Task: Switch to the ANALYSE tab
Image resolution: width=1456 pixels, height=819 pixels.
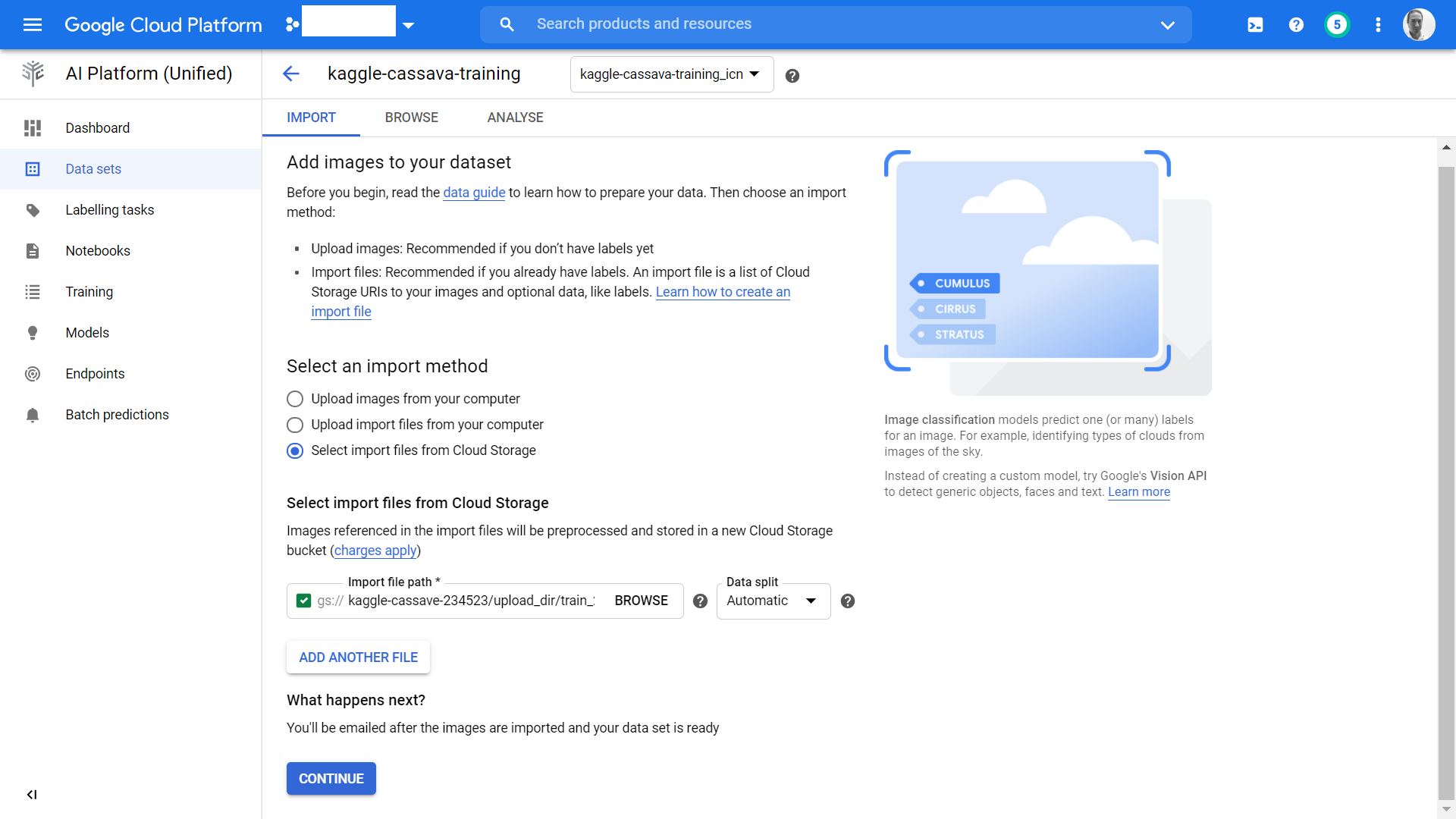Action: 515,118
